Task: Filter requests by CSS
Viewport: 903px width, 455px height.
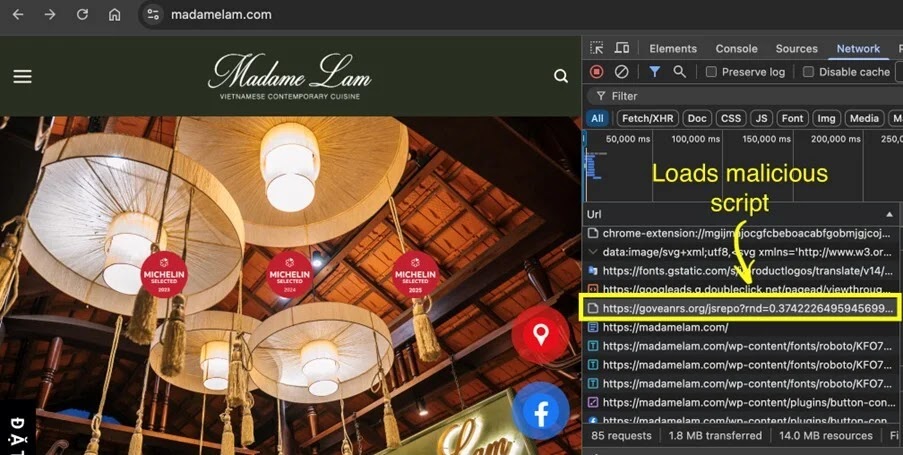Action: (x=731, y=119)
